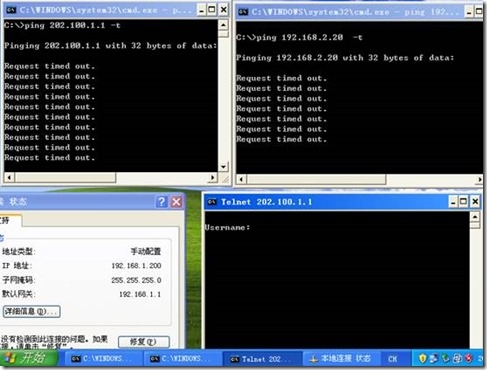Click the 'C:\>ping 202.100.1.1 -t' command line
The image size is (487, 370).
pyautogui.click(x=62, y=25)
